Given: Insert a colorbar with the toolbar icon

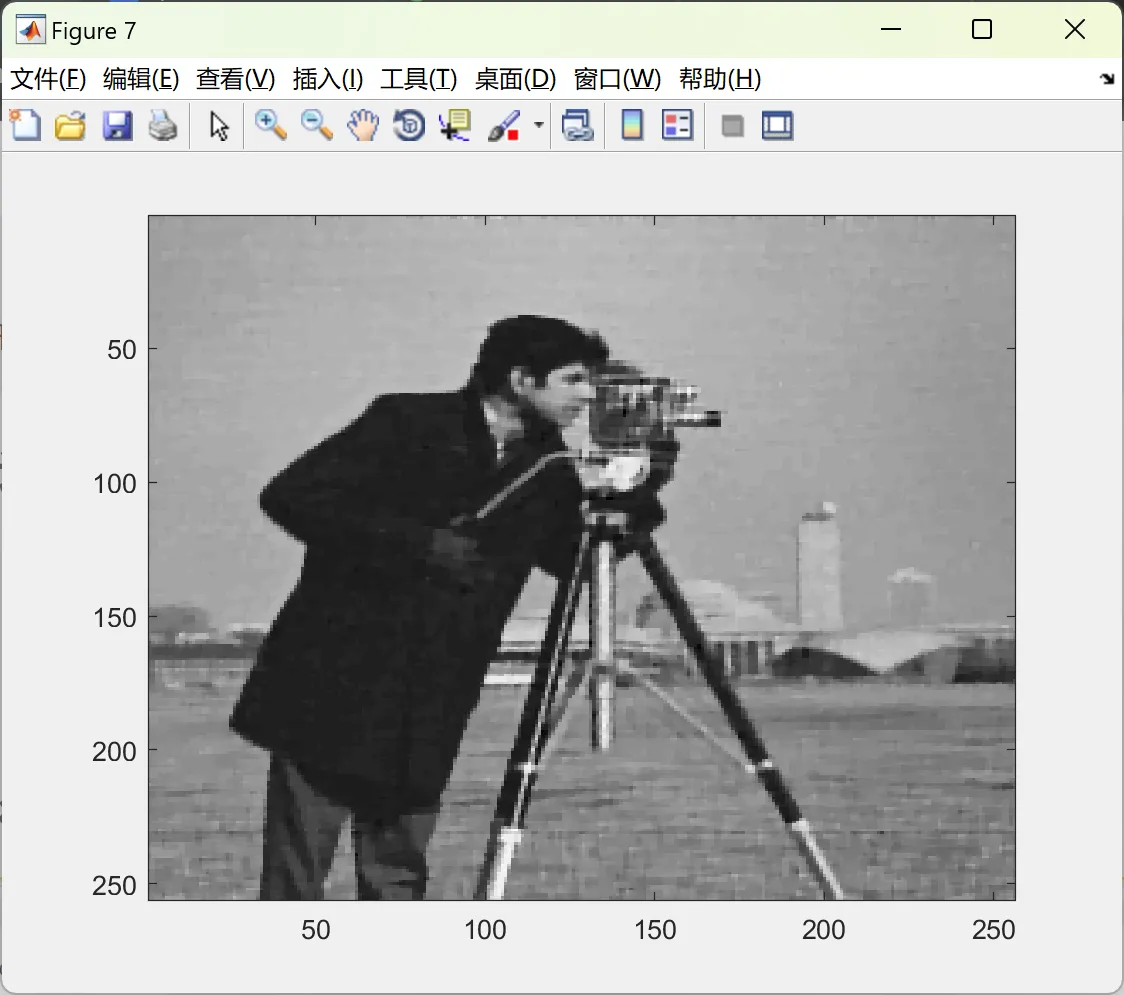Looking at the screenshot, I should pyautogui.click(x=632, y=125).
